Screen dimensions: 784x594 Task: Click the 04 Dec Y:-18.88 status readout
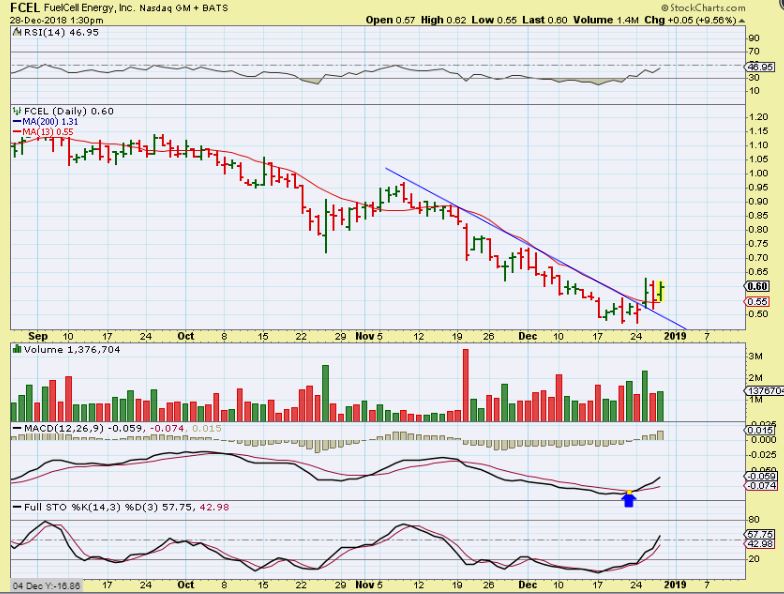click(x=46, y=586)
